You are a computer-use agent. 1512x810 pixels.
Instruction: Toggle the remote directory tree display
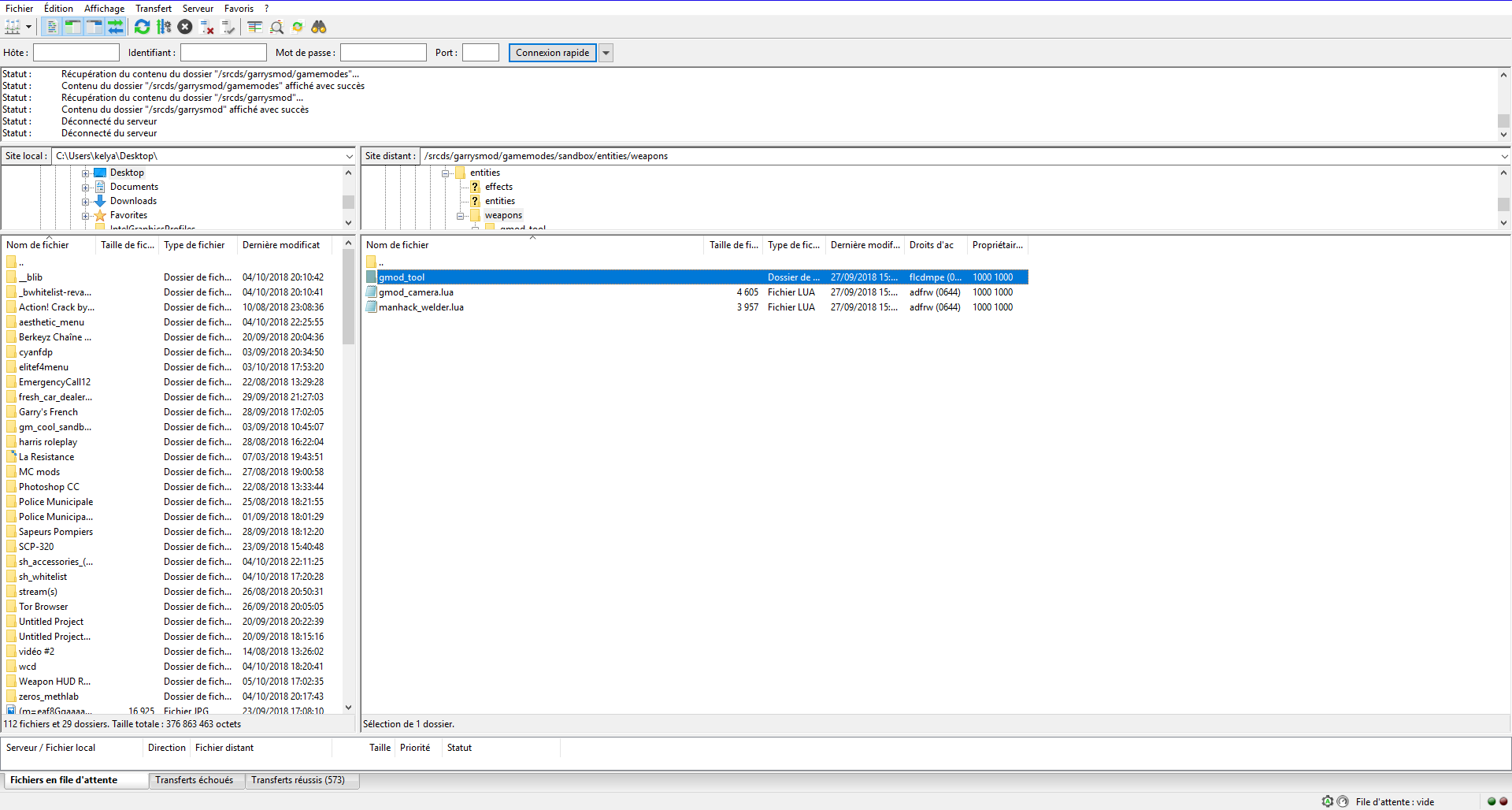94,27
